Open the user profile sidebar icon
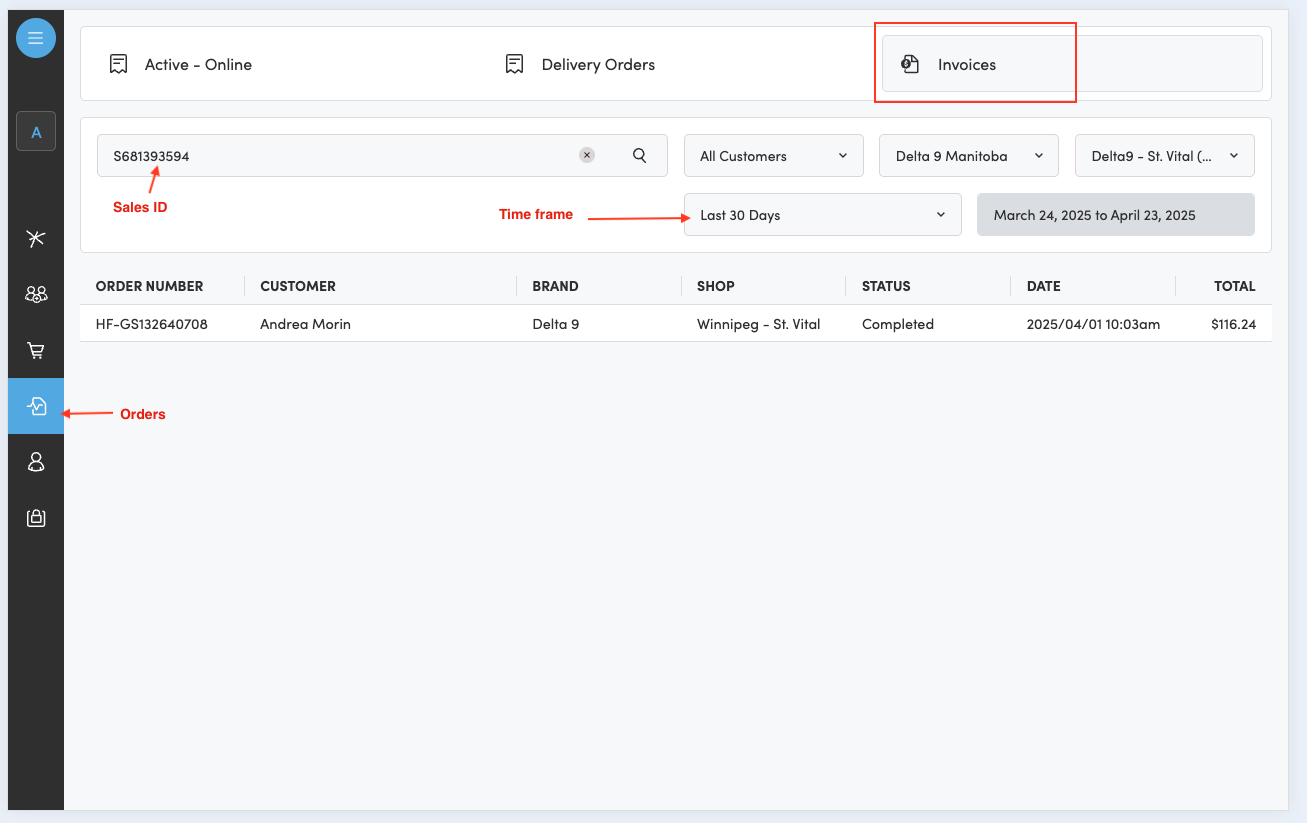 [36, 462]
